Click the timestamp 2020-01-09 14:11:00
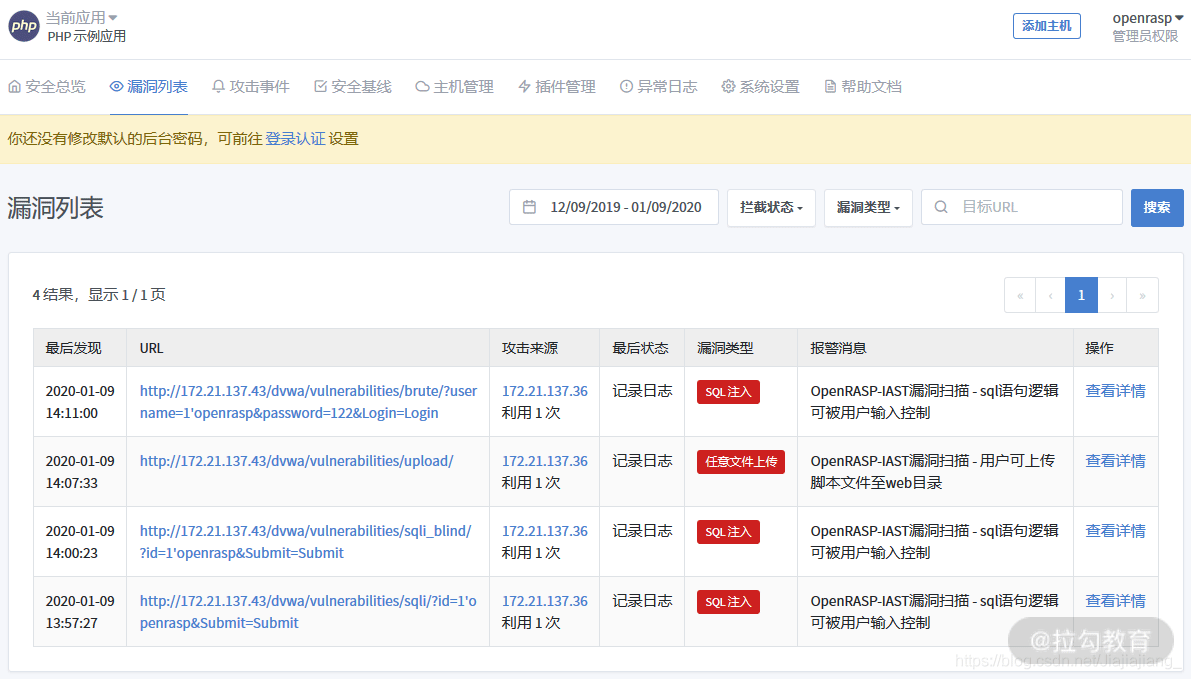This screenshot has width=1191, height=679. click(x=80, y=402)
